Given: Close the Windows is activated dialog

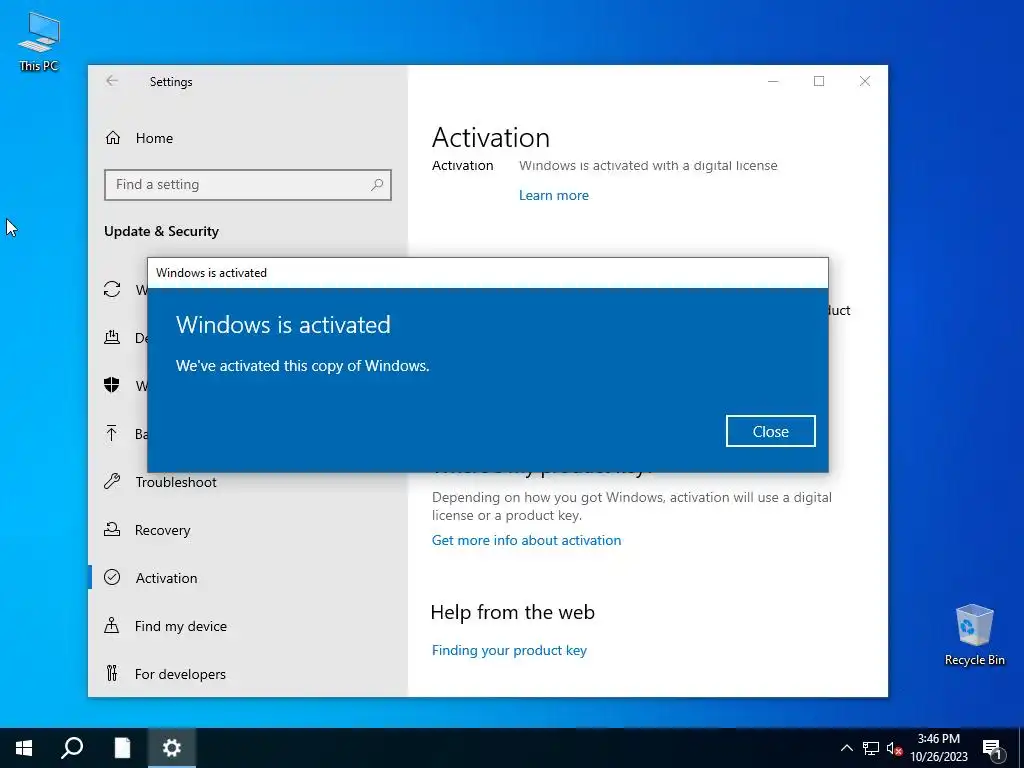Looking at the screenshot, I should (770, 431).
